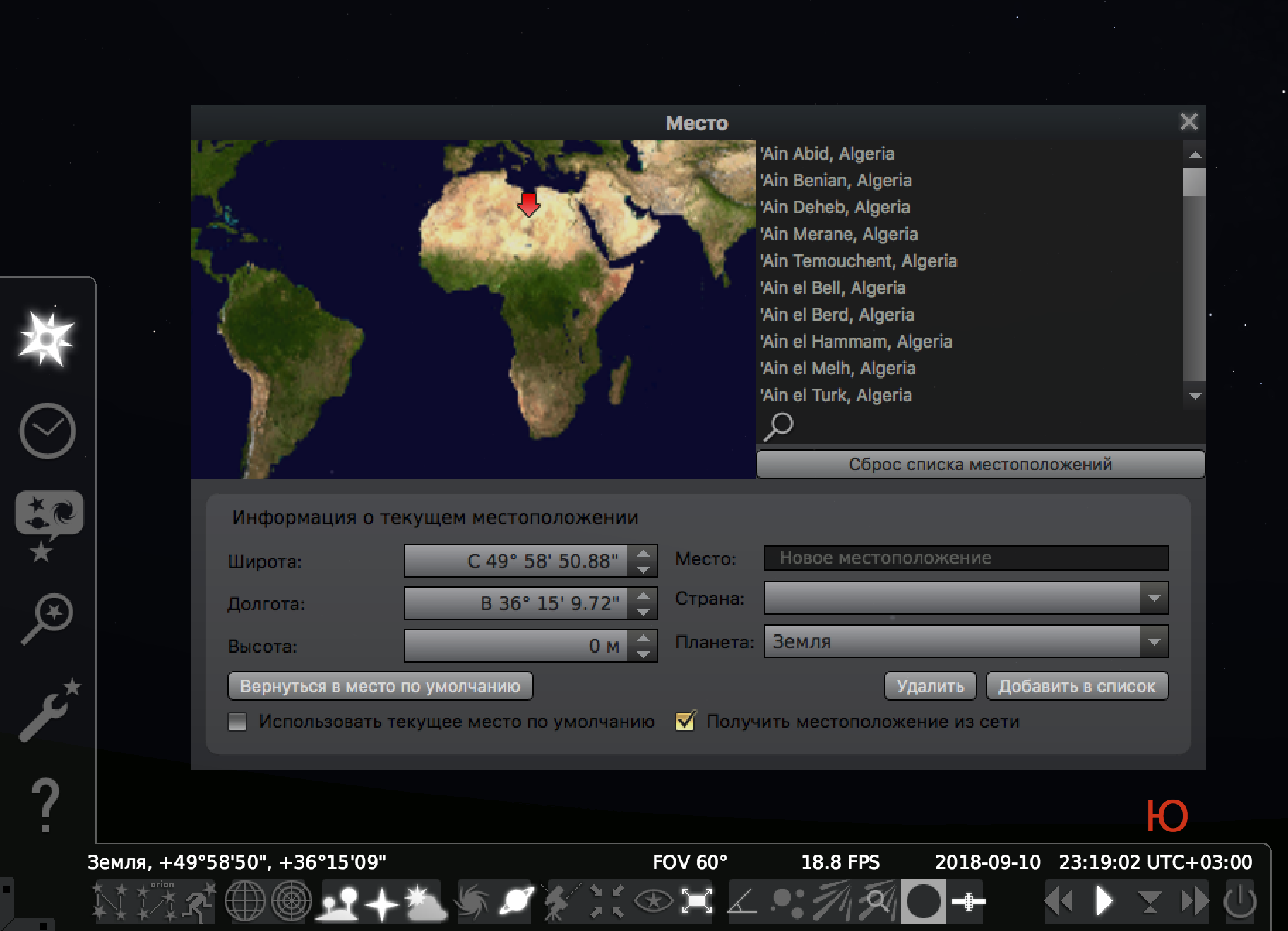Select 'Ain Temouchent, Algeria from list

click(x=859, y=261)
